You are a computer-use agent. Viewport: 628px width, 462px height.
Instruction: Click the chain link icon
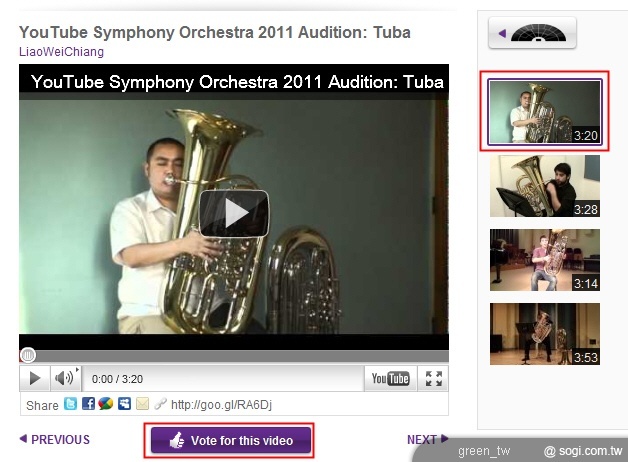(160, 404)
